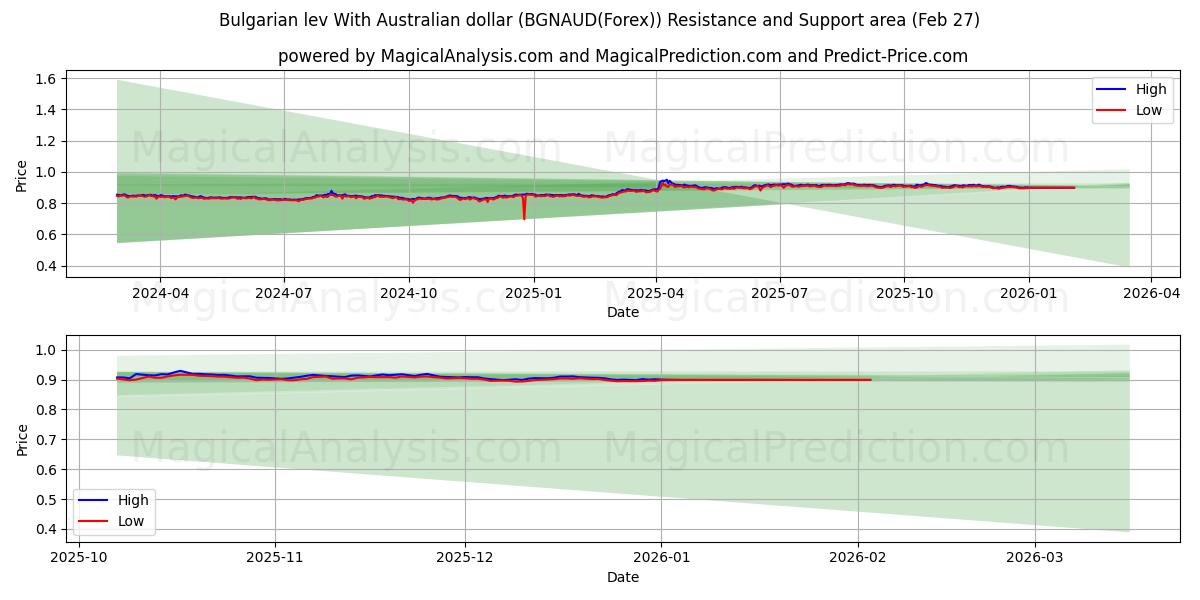Click the 2024-10 date tick on upper chart

coord(409,294)
